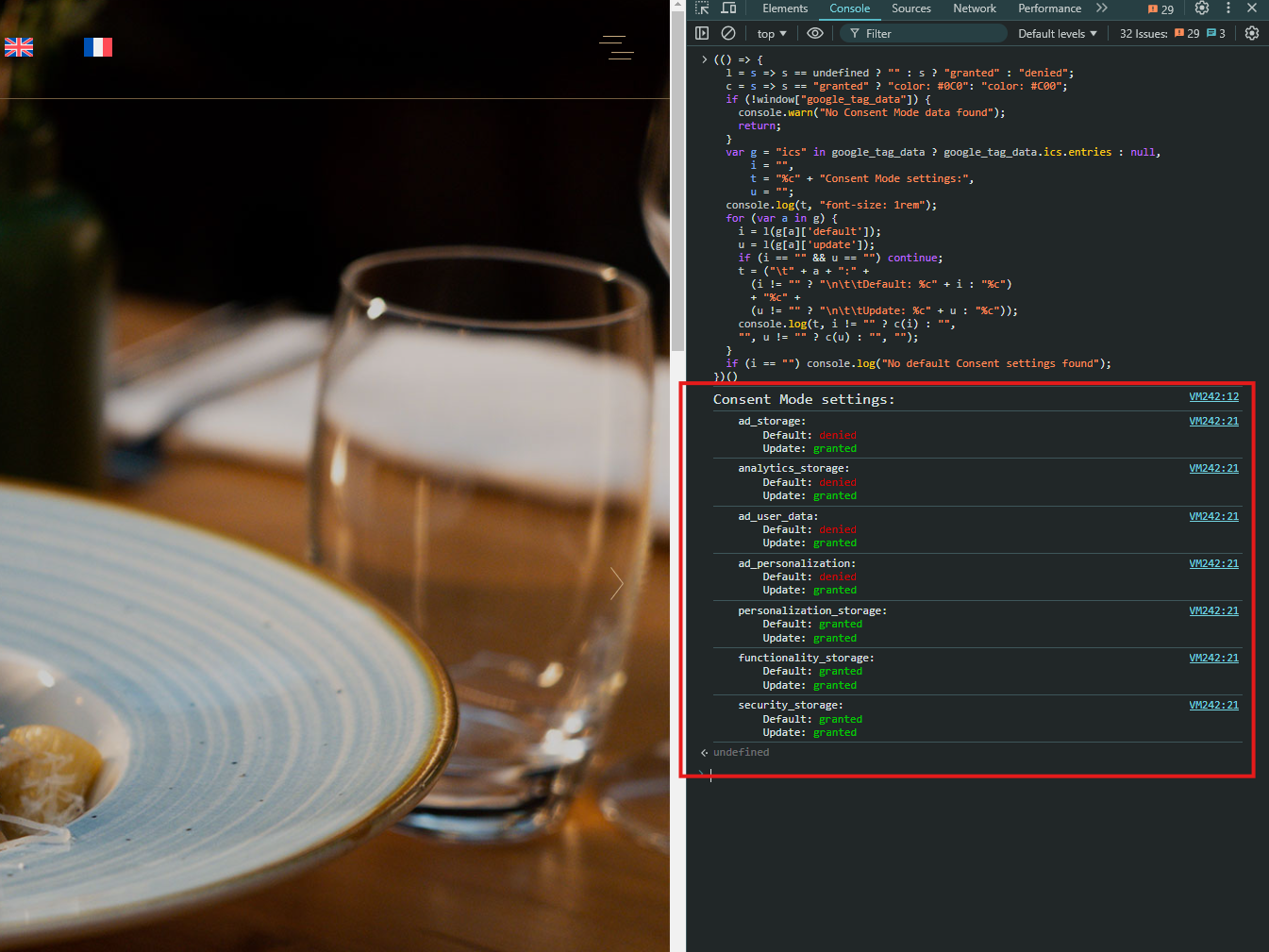1269x952 pixels.
Task: Select the 'personalization_storage:' log entry label
Action: [x=812, y=611]
